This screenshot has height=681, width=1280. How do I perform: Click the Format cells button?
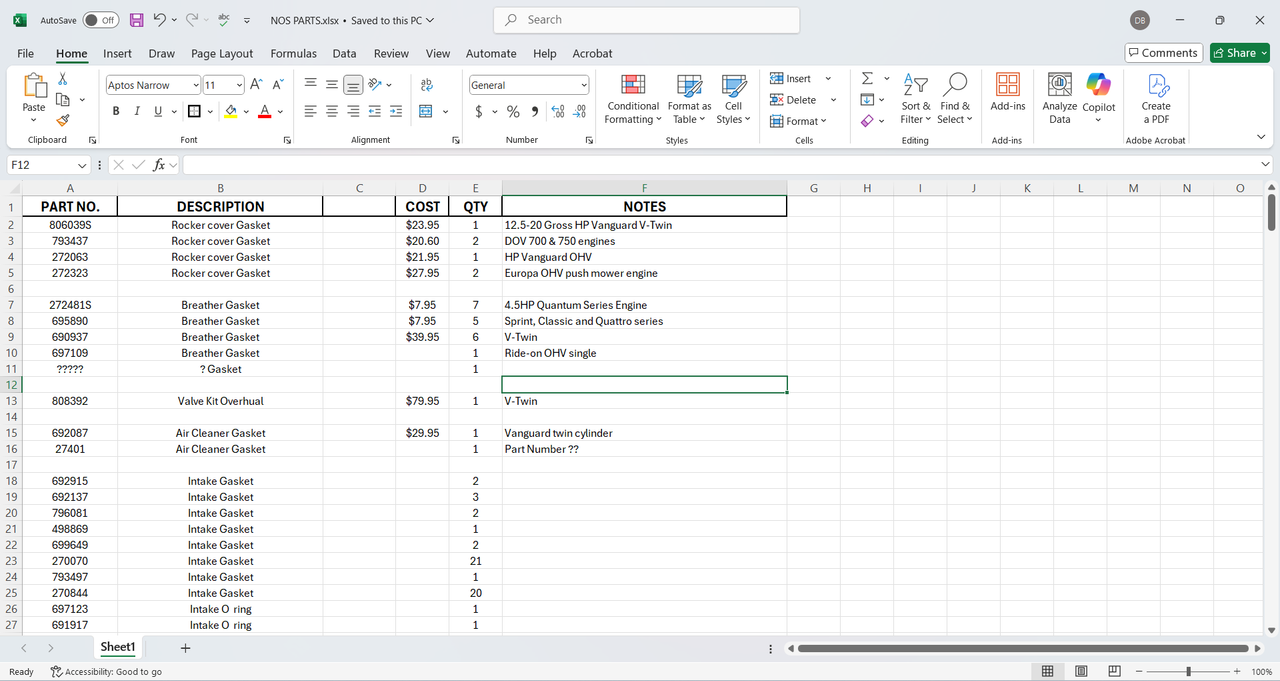click(799, 121)
